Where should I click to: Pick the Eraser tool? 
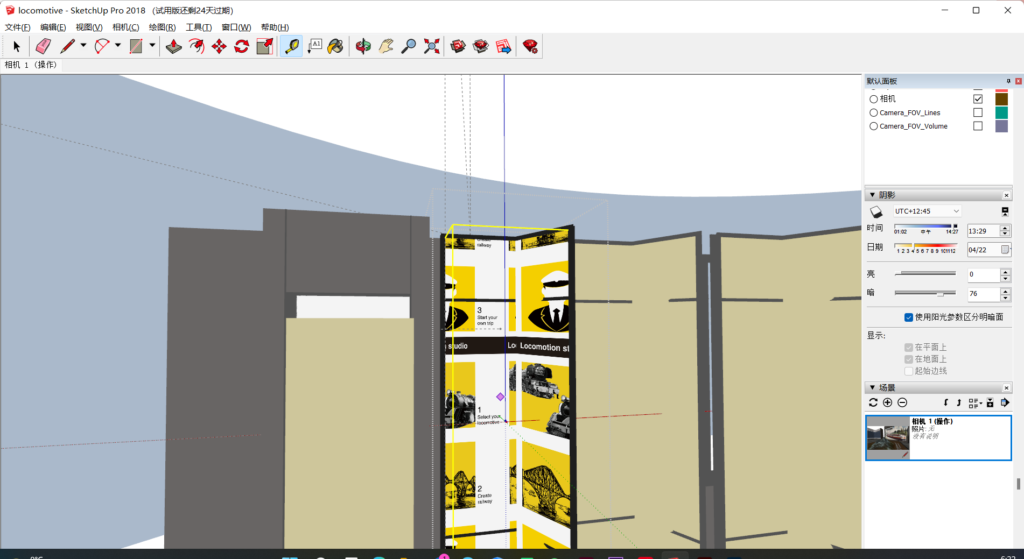point(43,46)
